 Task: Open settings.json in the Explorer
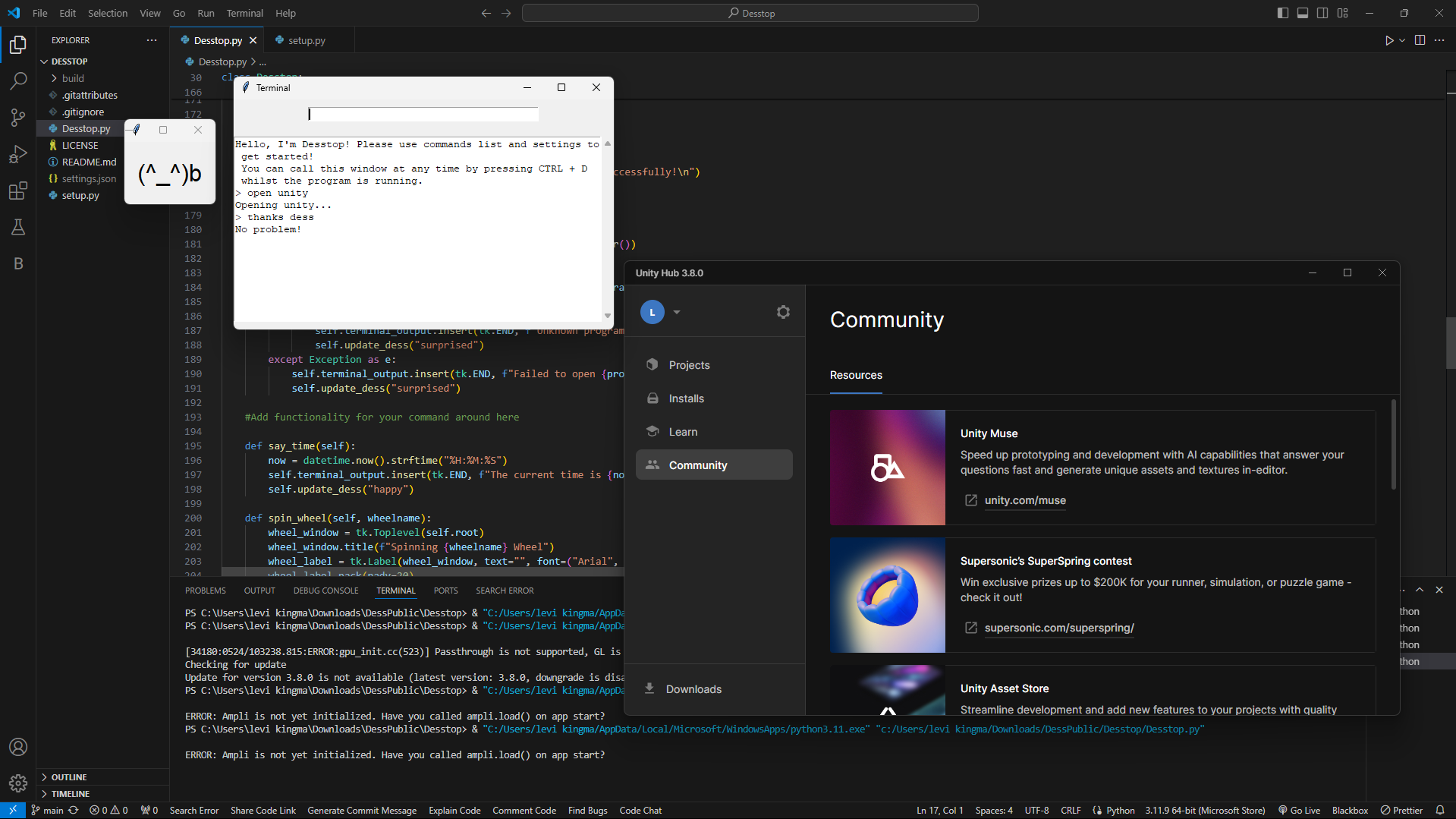[89, 178]
